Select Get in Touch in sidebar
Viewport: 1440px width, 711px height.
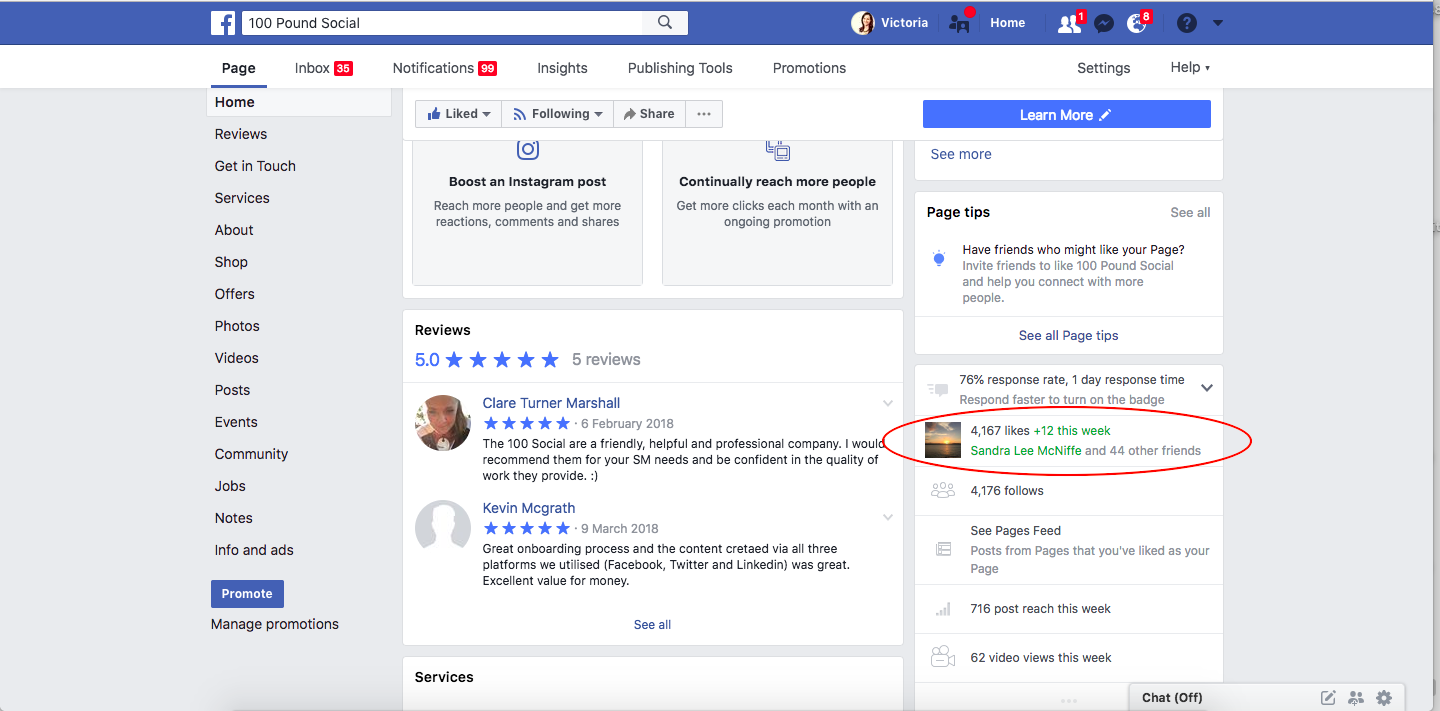pyautogui.click(x=255, y=166)
